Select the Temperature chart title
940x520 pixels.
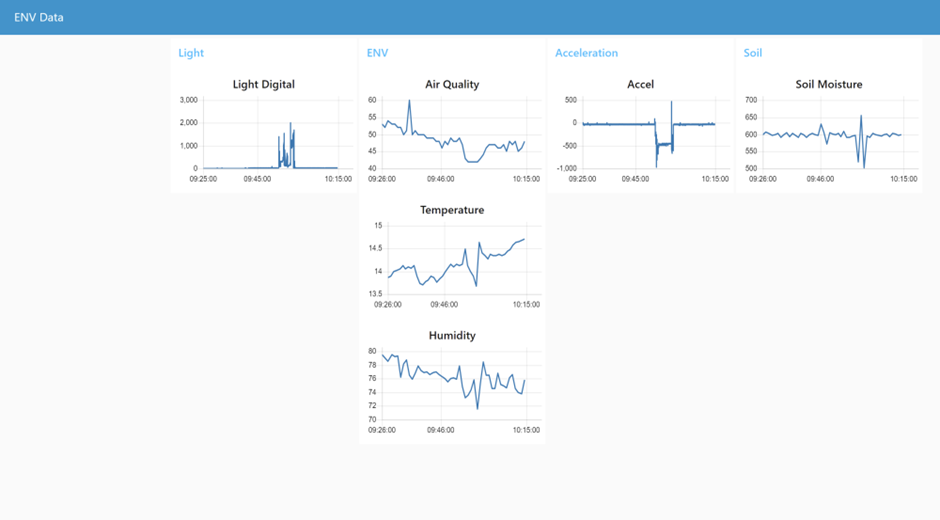(452, 210)
